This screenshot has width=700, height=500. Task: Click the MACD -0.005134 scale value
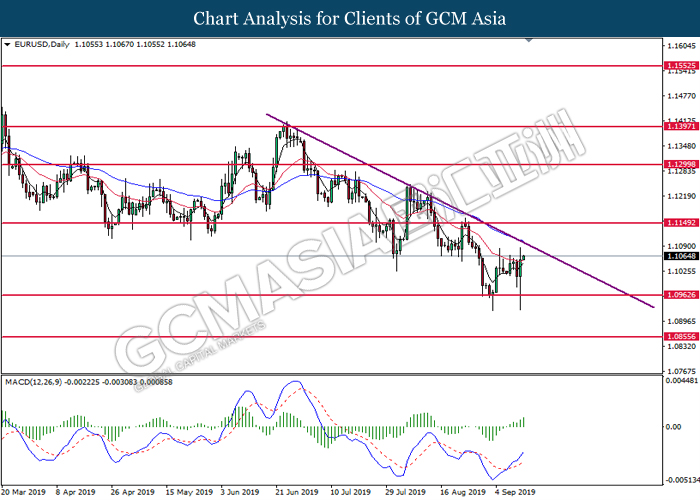[x=682, y=480]
